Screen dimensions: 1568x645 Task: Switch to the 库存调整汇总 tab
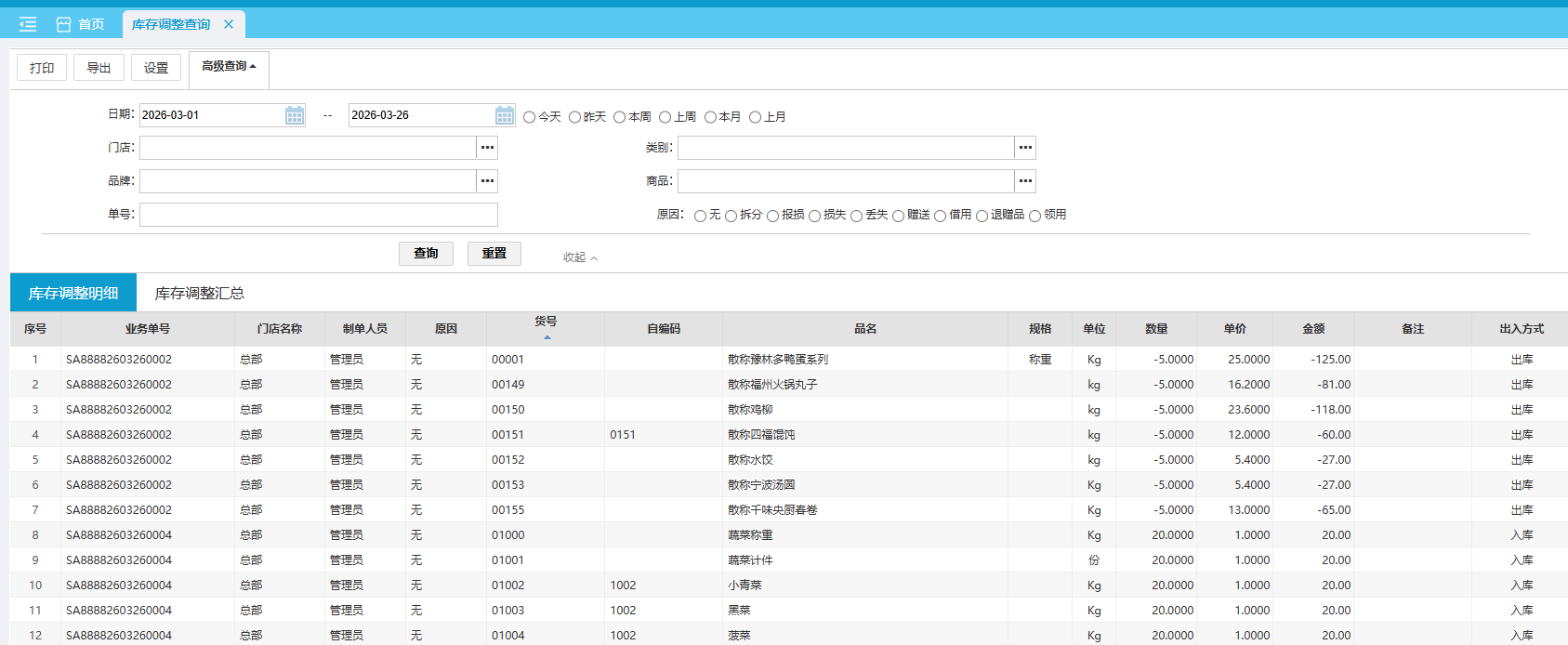tap(199, 293)
